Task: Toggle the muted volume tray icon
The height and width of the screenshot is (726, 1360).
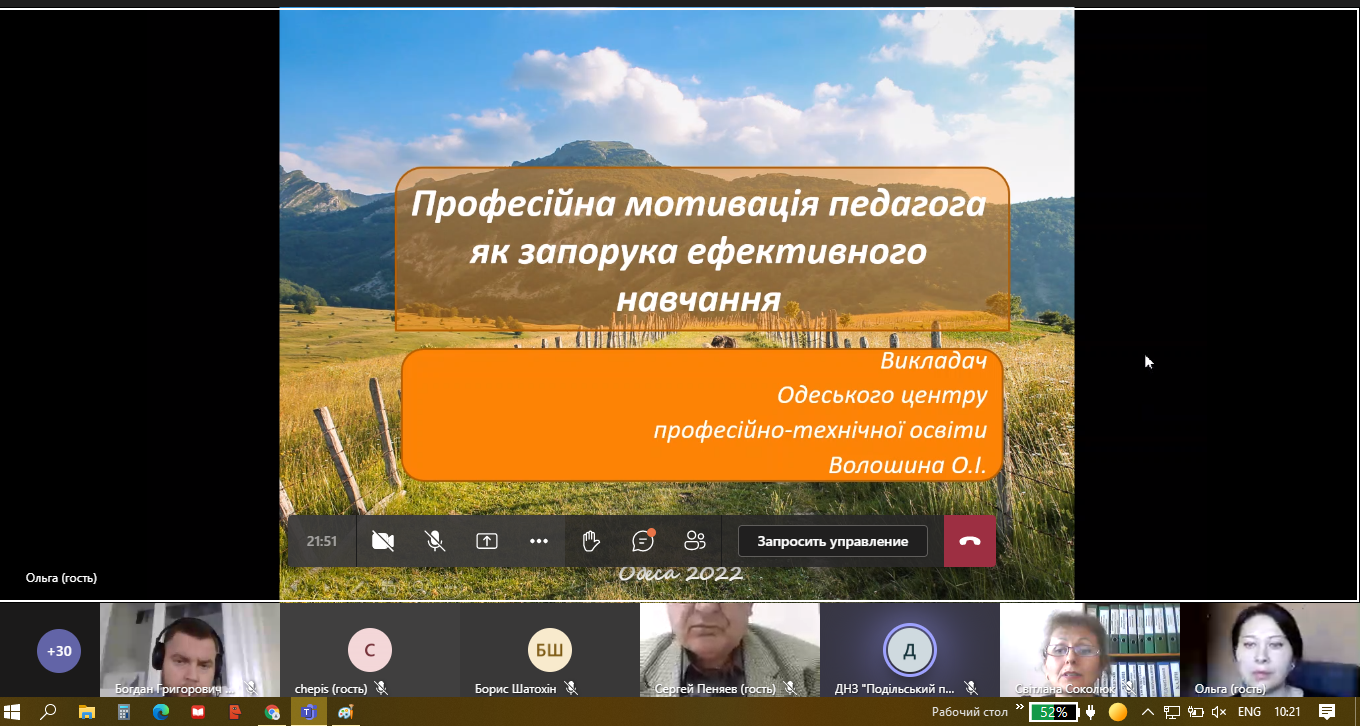Action: click(1218, 712)
